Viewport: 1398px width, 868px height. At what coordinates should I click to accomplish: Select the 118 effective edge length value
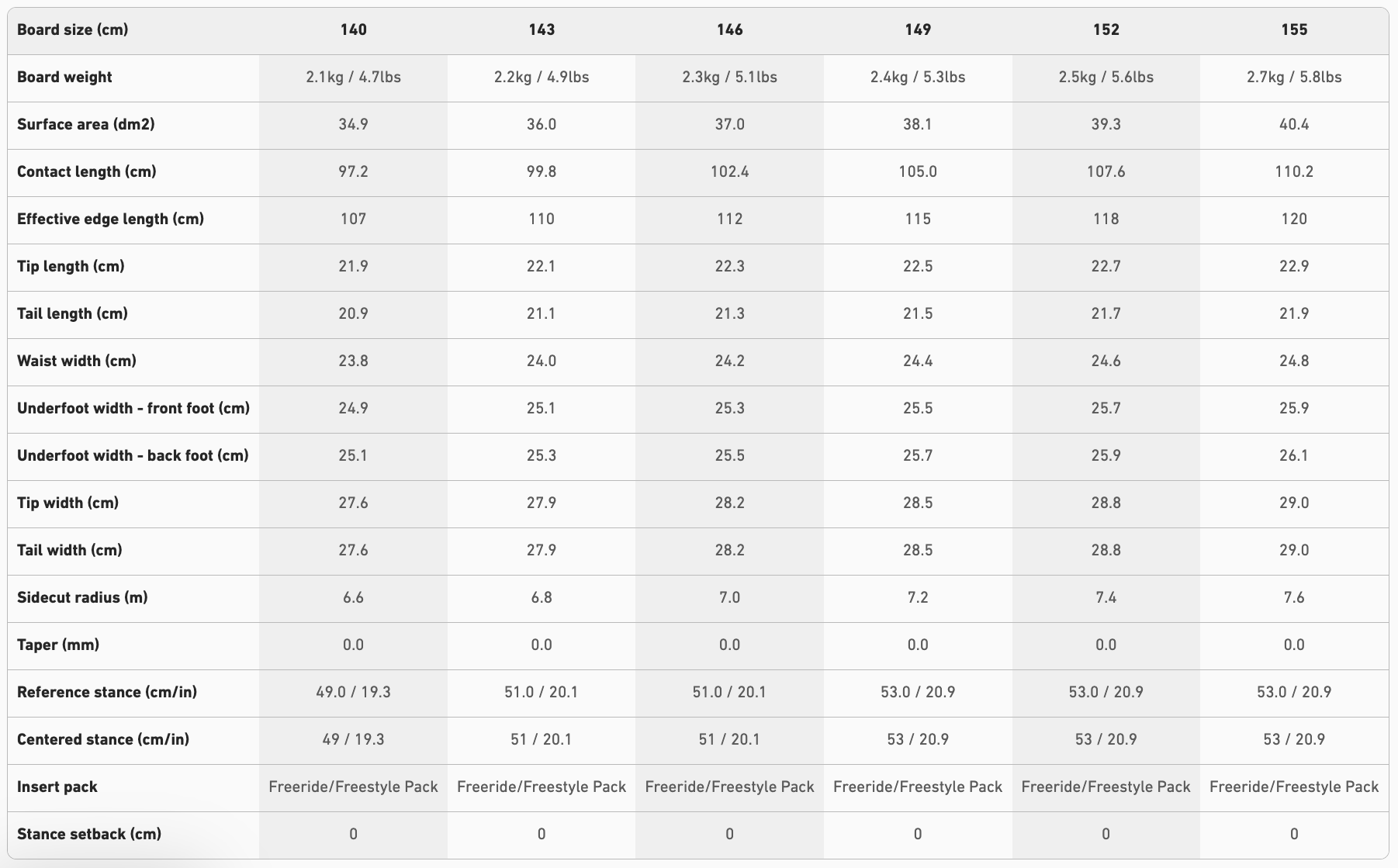coord(1106,219)
